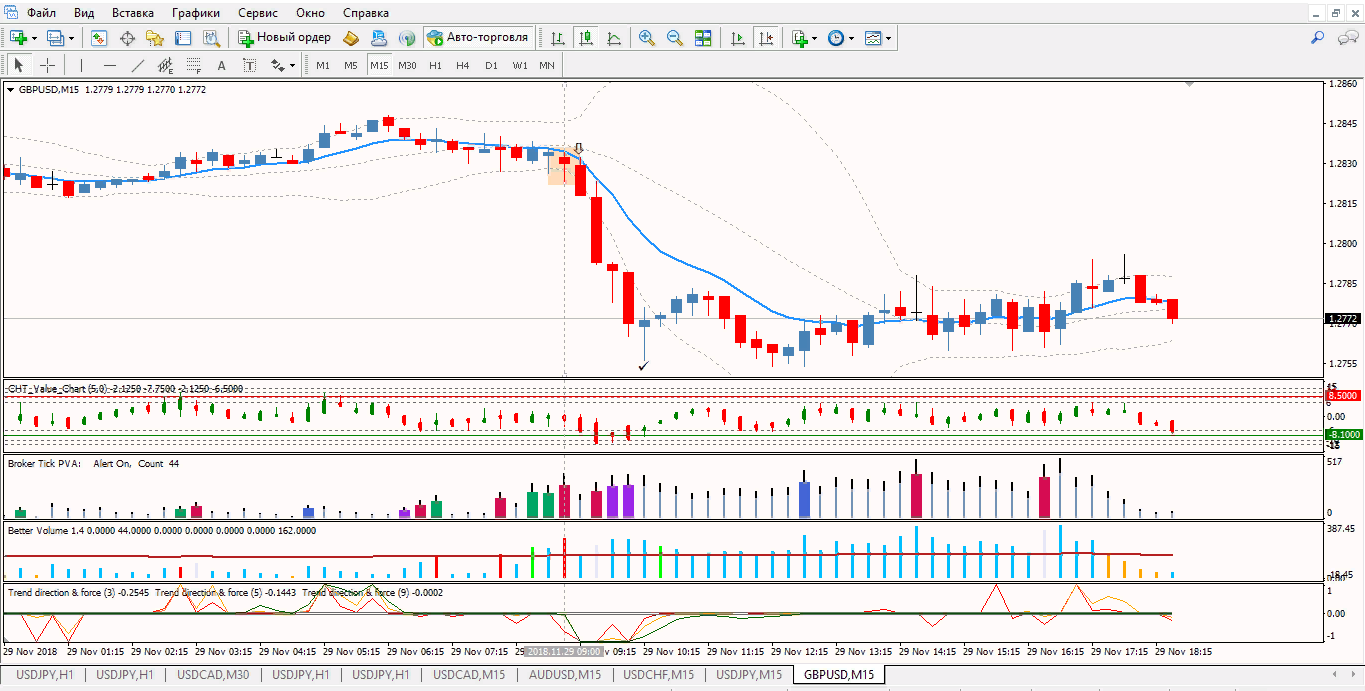Screen dimensions: 1365x691
Task: Switch chart to line chart mode
Action: point(614,38)
